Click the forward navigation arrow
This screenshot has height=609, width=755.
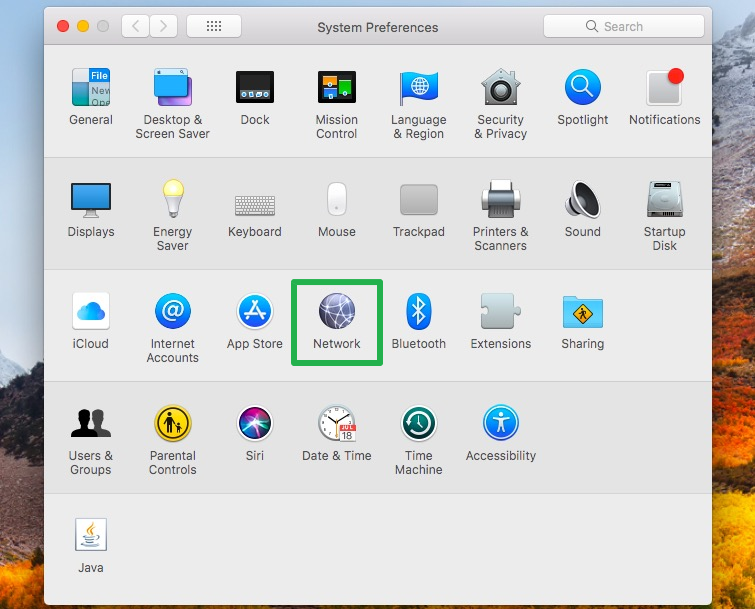click(x=163, y=27)
